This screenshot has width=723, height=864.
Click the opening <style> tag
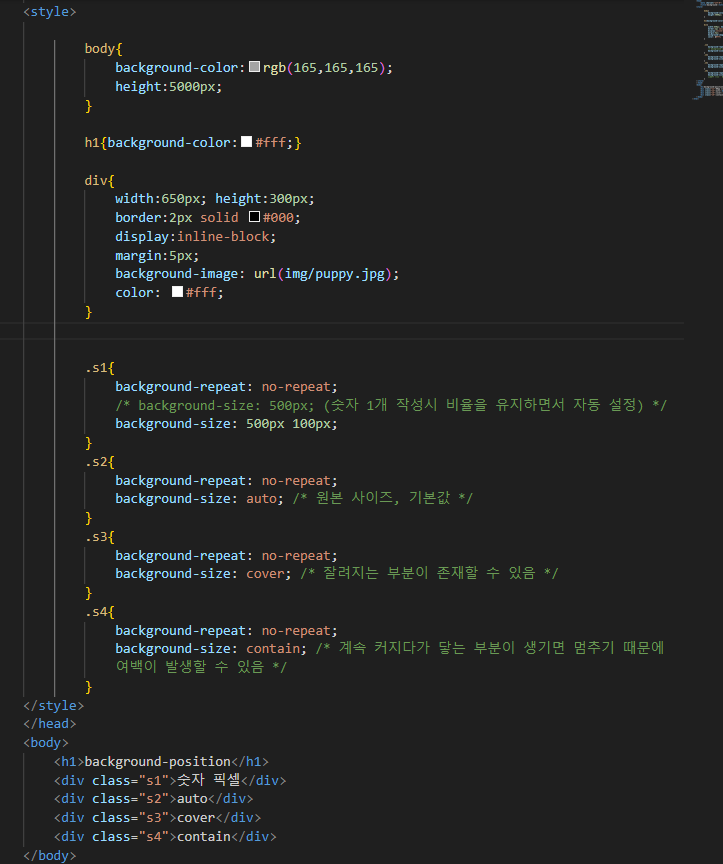[50, 12]
